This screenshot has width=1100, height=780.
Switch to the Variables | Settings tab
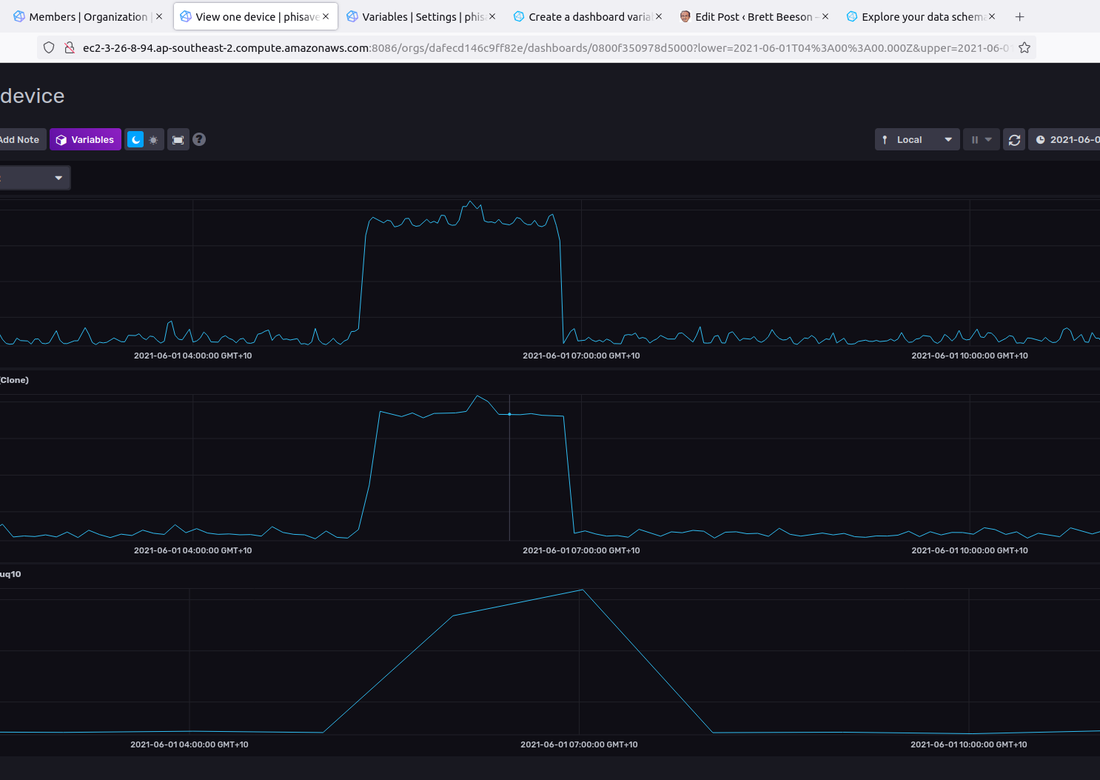(420, 16)
